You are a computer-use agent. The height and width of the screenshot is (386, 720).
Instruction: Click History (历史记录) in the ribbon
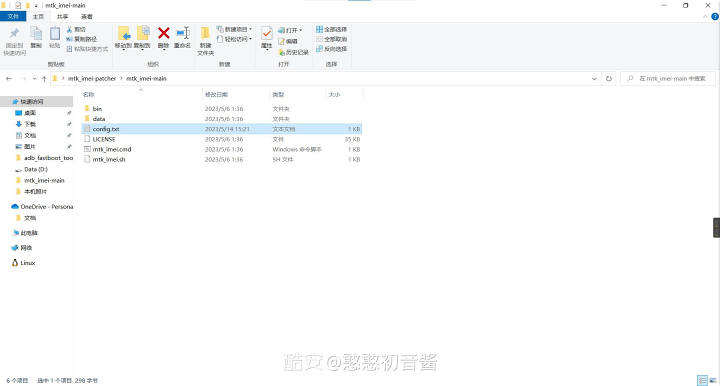click(294, 52)
